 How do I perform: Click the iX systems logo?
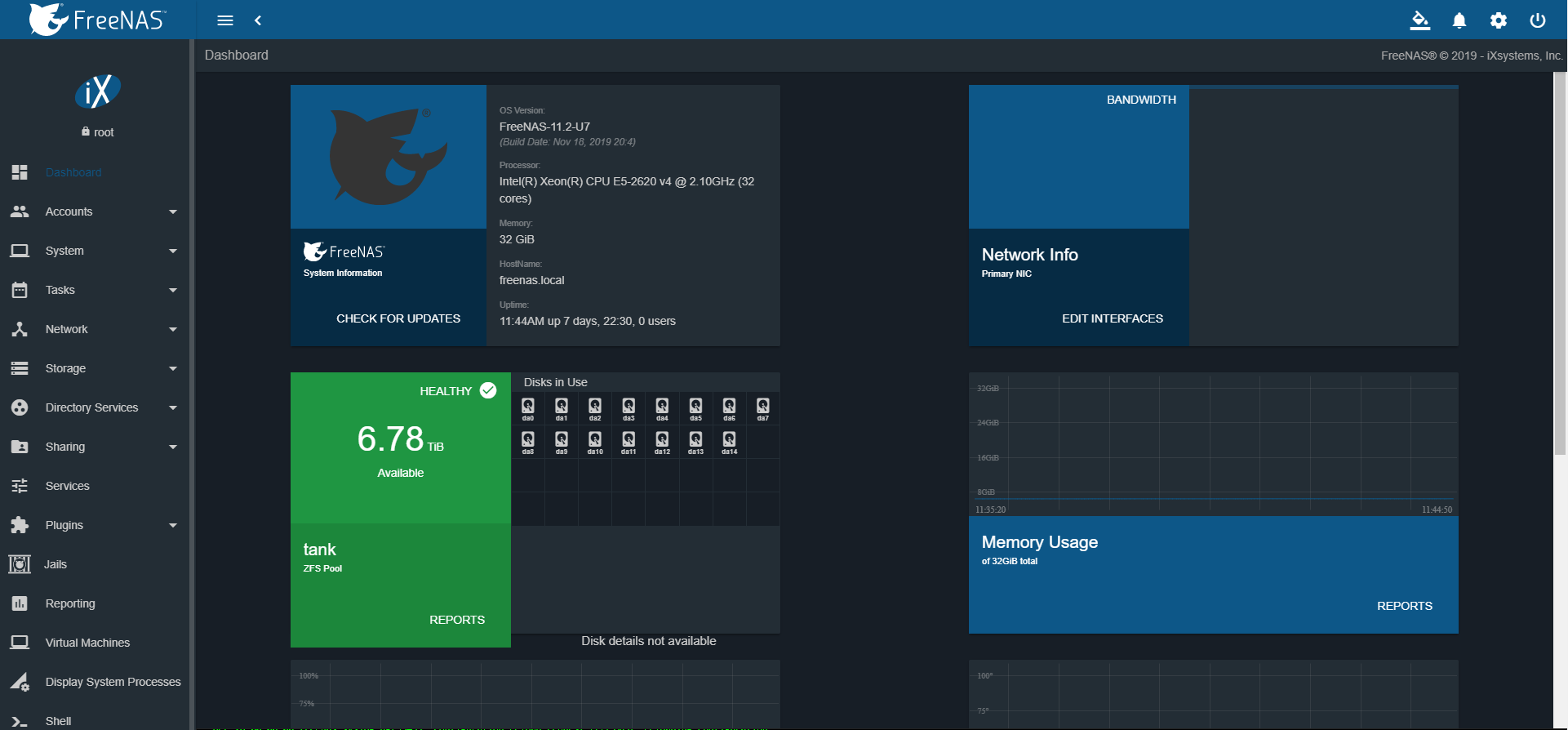(x=97, y=91)
